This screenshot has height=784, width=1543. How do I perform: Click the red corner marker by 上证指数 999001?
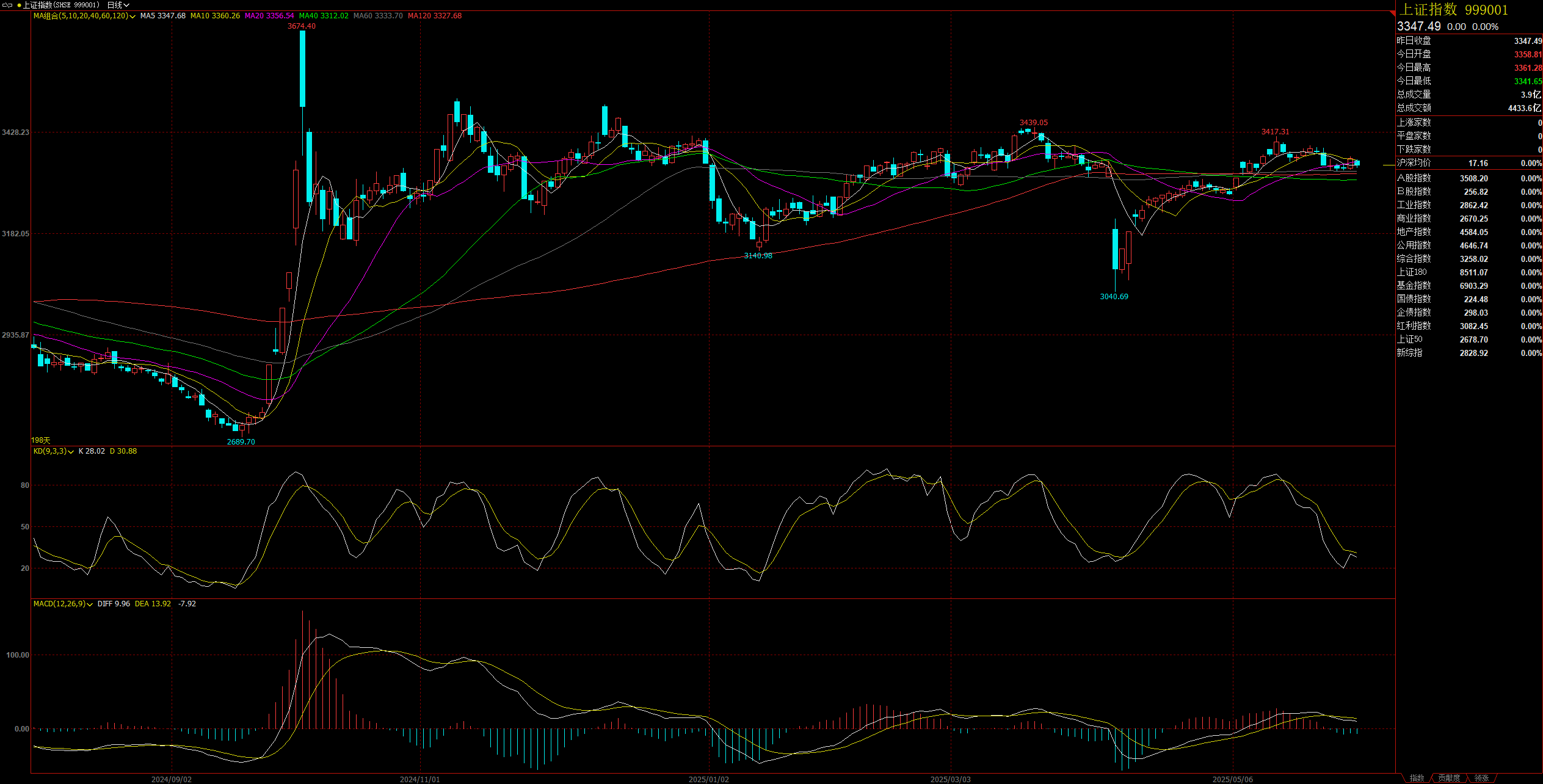[1392, 13]
